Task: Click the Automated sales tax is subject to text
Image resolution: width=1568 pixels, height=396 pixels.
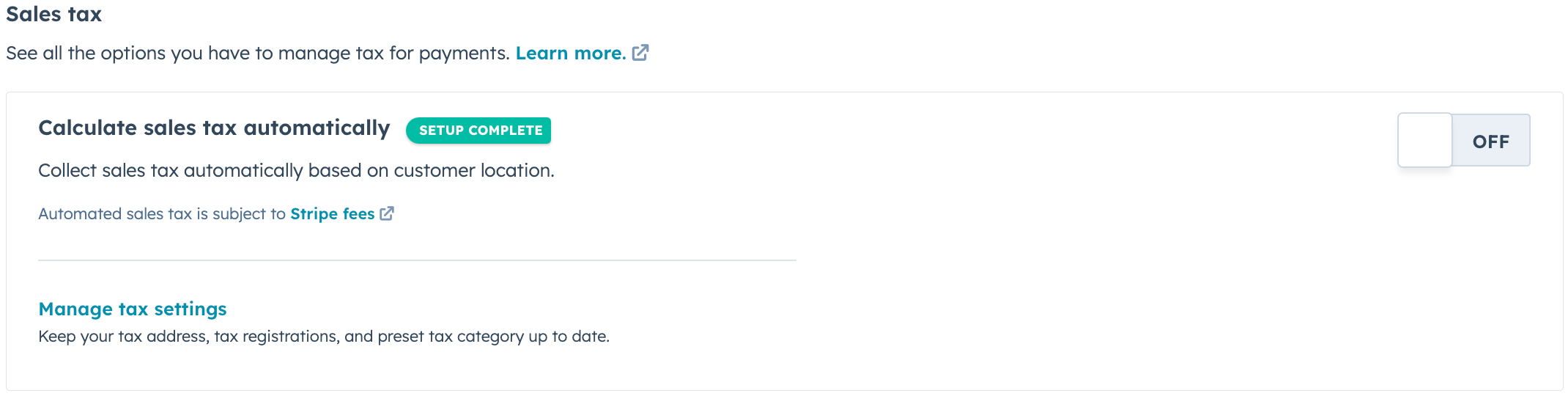Action: [161, 214]
